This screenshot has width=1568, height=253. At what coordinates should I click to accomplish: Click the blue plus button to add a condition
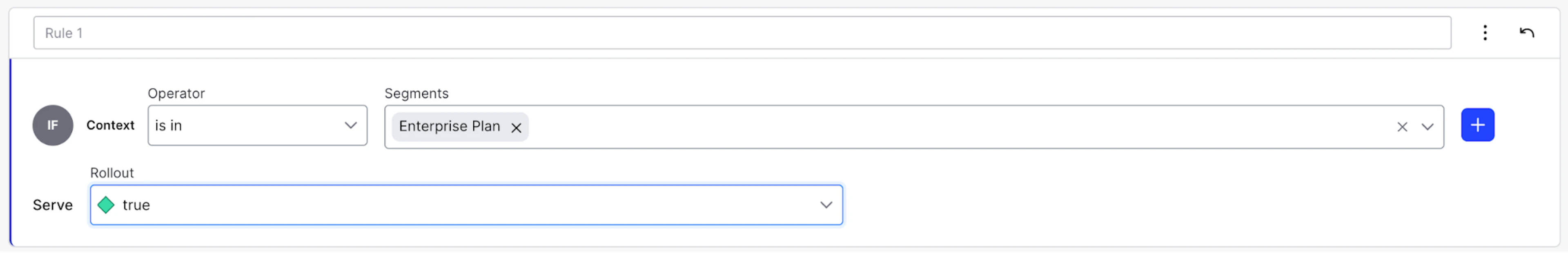1478,125
